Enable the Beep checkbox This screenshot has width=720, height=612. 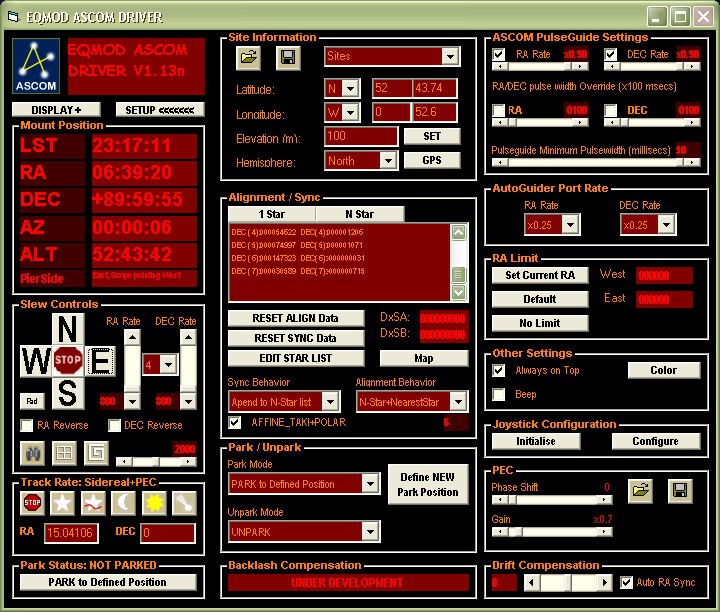click(x=499, y=394)
